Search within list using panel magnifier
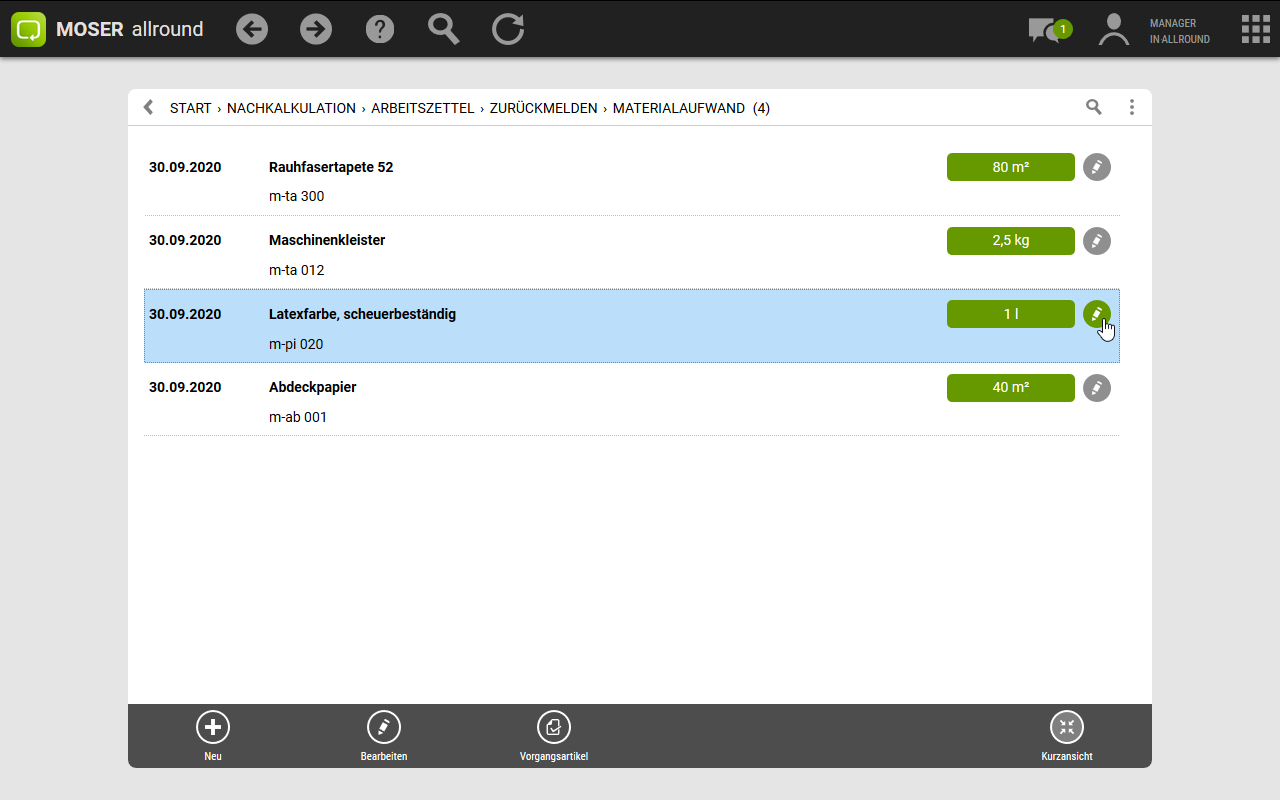Image resolution: width=1280 pixels, height=800 pixels. [1094, 107]
